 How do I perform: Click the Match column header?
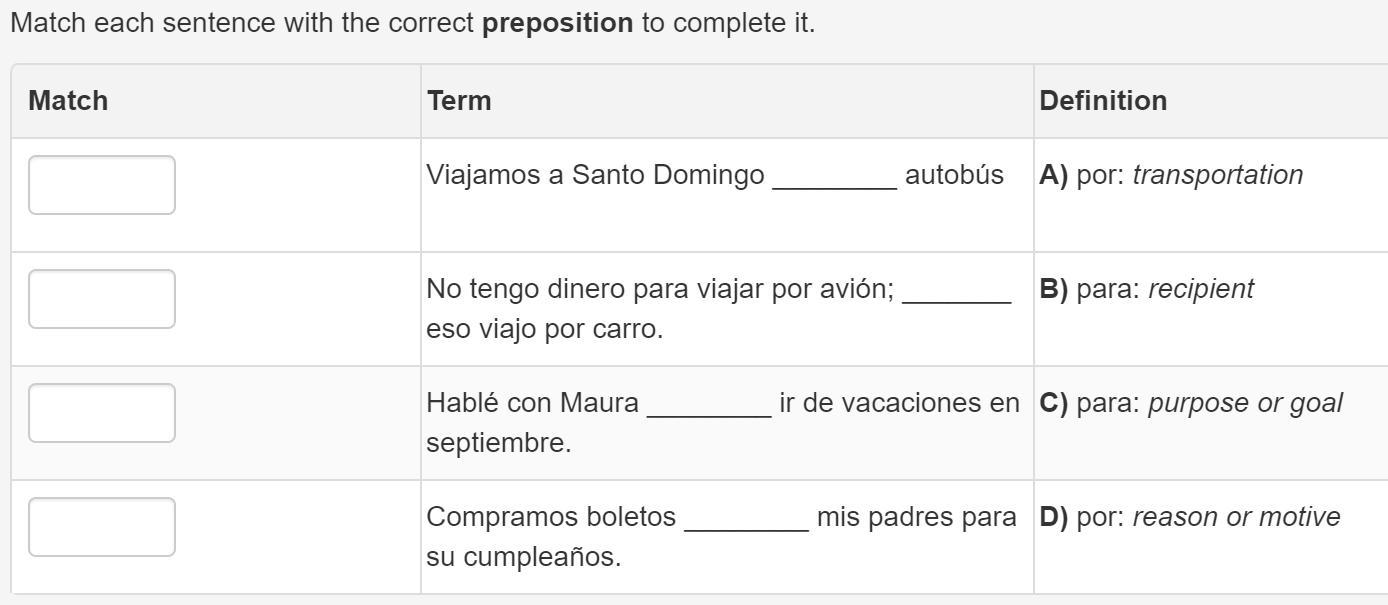pos(68,101)
